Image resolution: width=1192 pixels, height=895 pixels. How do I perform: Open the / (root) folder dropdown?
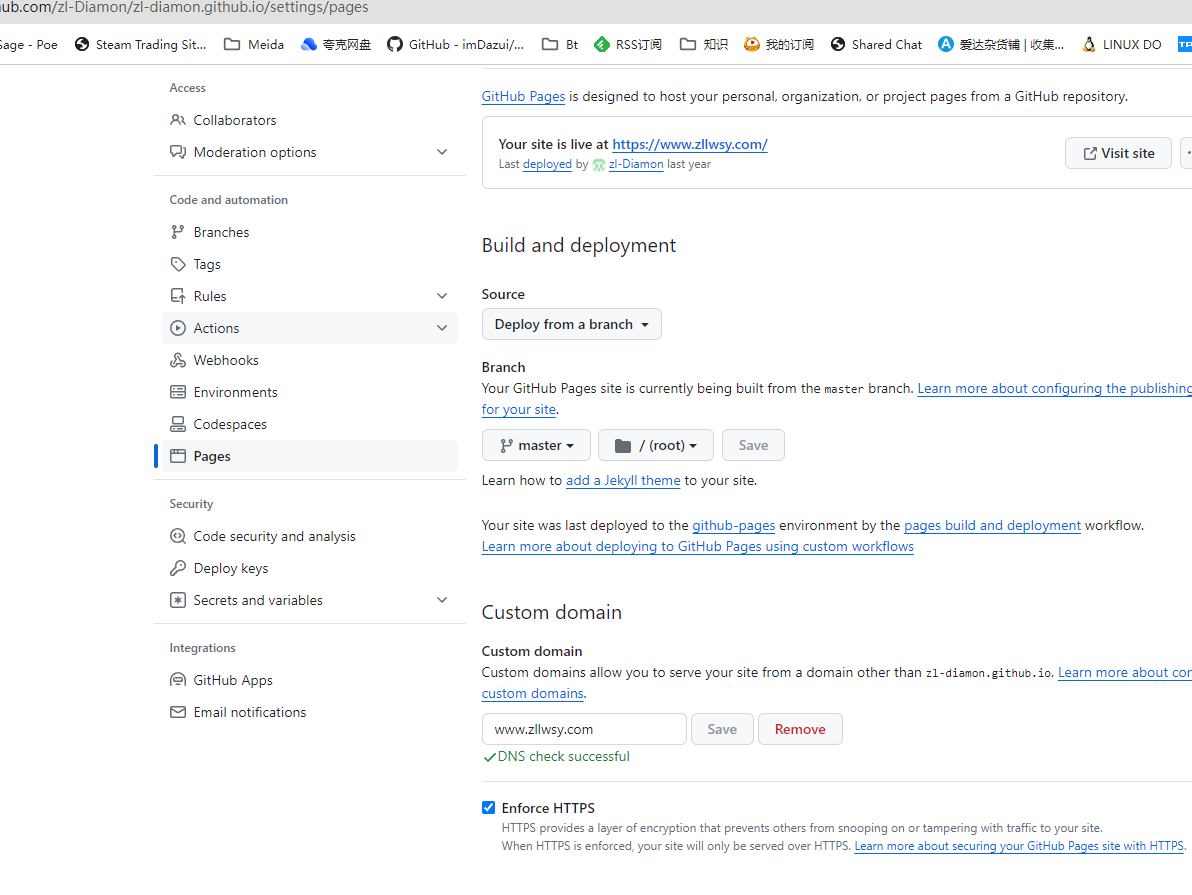point(655,445)
